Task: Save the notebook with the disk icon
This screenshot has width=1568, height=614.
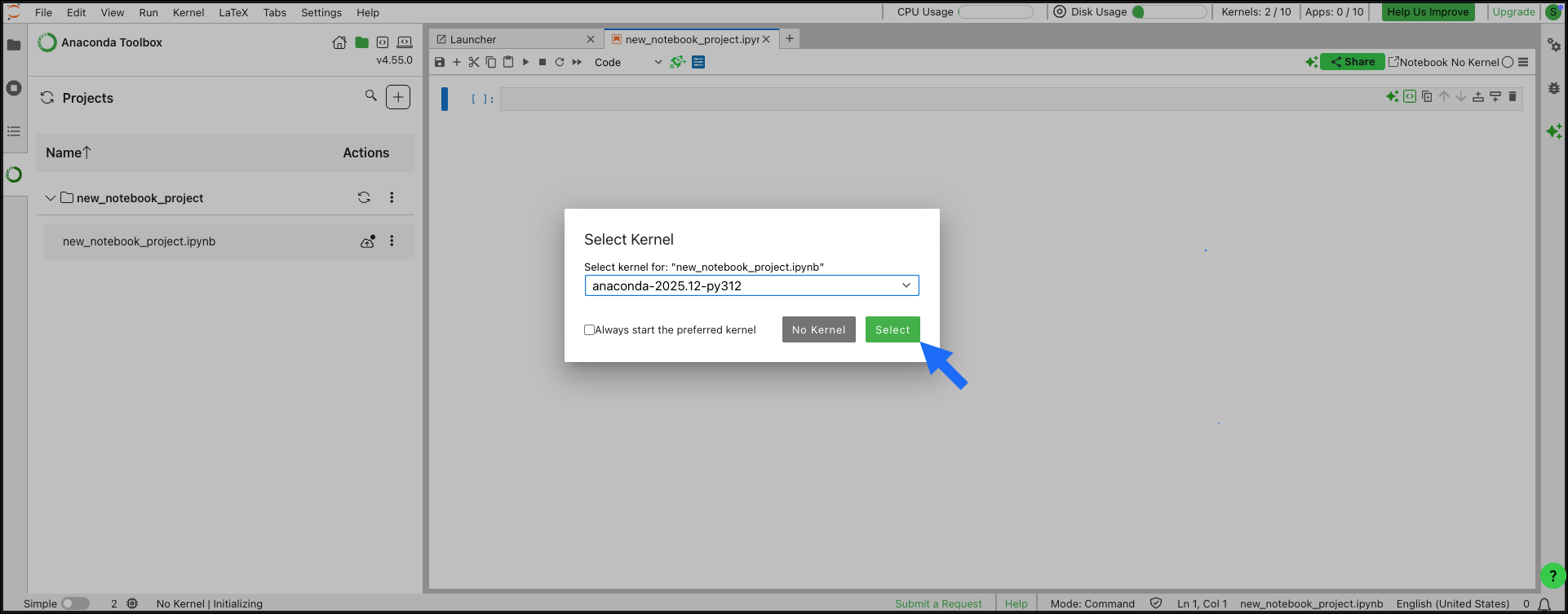Action: coord(440,62)
